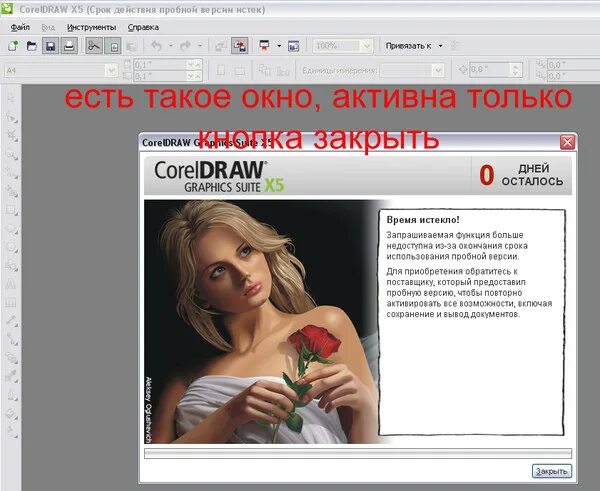Open the Application launcher dropdown arrow
Viewport: 600px width, 491px height.
pyautogui.click(x=279, y=46)
